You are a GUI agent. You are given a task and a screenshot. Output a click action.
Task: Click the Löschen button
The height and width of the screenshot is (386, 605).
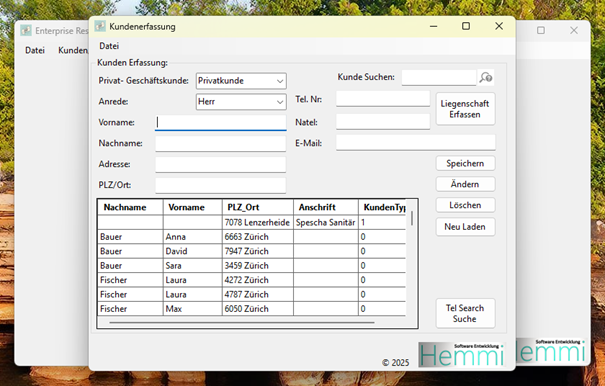465,205
